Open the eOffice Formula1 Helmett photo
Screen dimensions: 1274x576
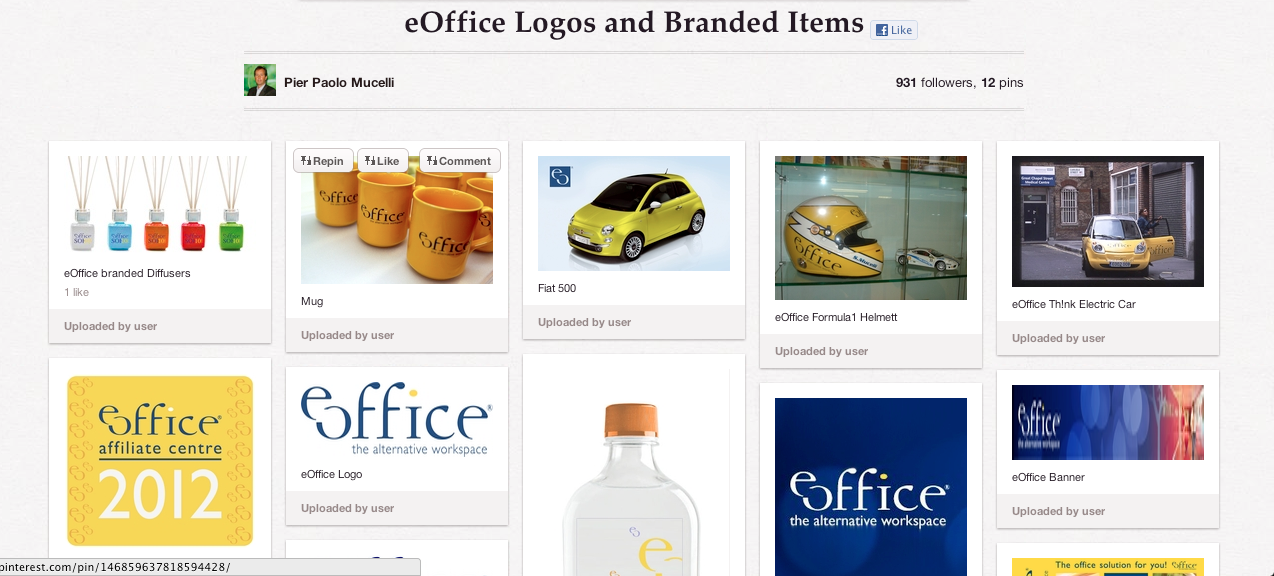point(871,228)
